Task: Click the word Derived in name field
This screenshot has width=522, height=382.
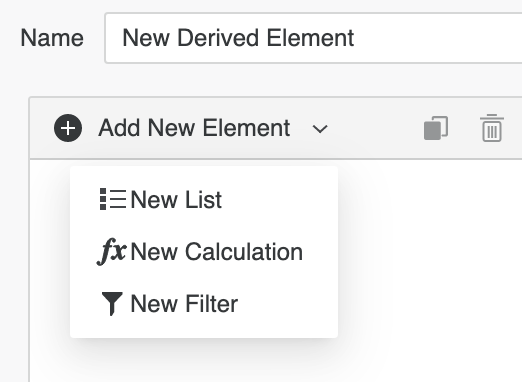Action: tap(218, 38)
